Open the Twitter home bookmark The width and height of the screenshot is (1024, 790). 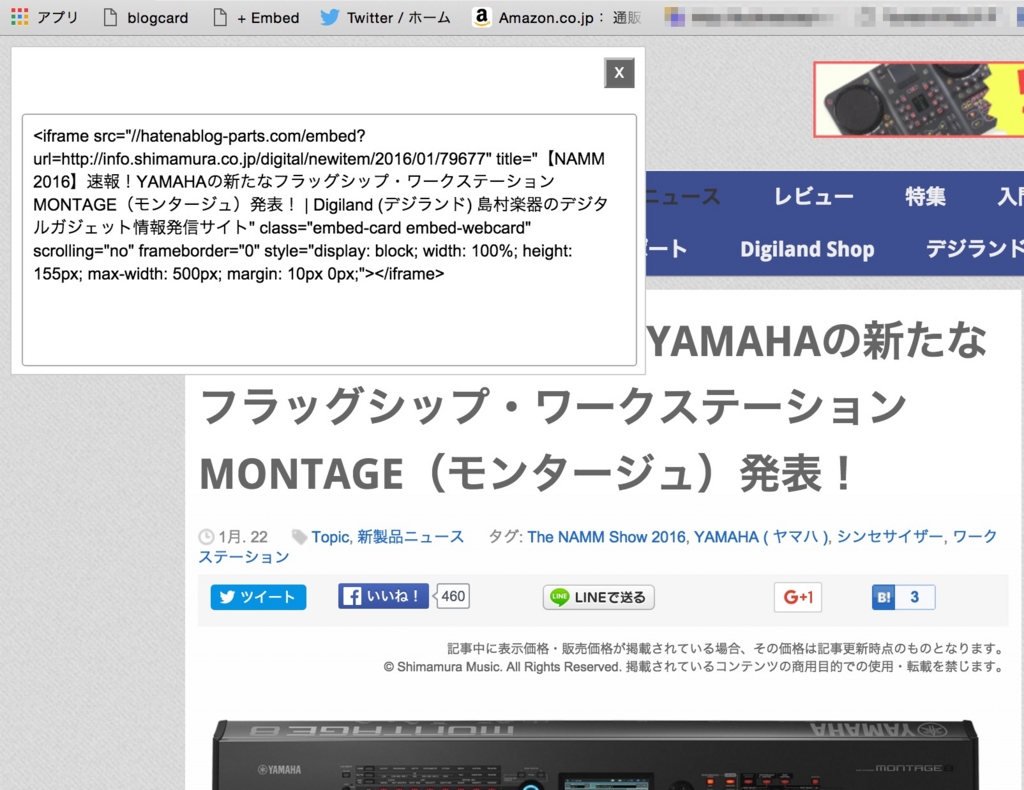(385, 18)
